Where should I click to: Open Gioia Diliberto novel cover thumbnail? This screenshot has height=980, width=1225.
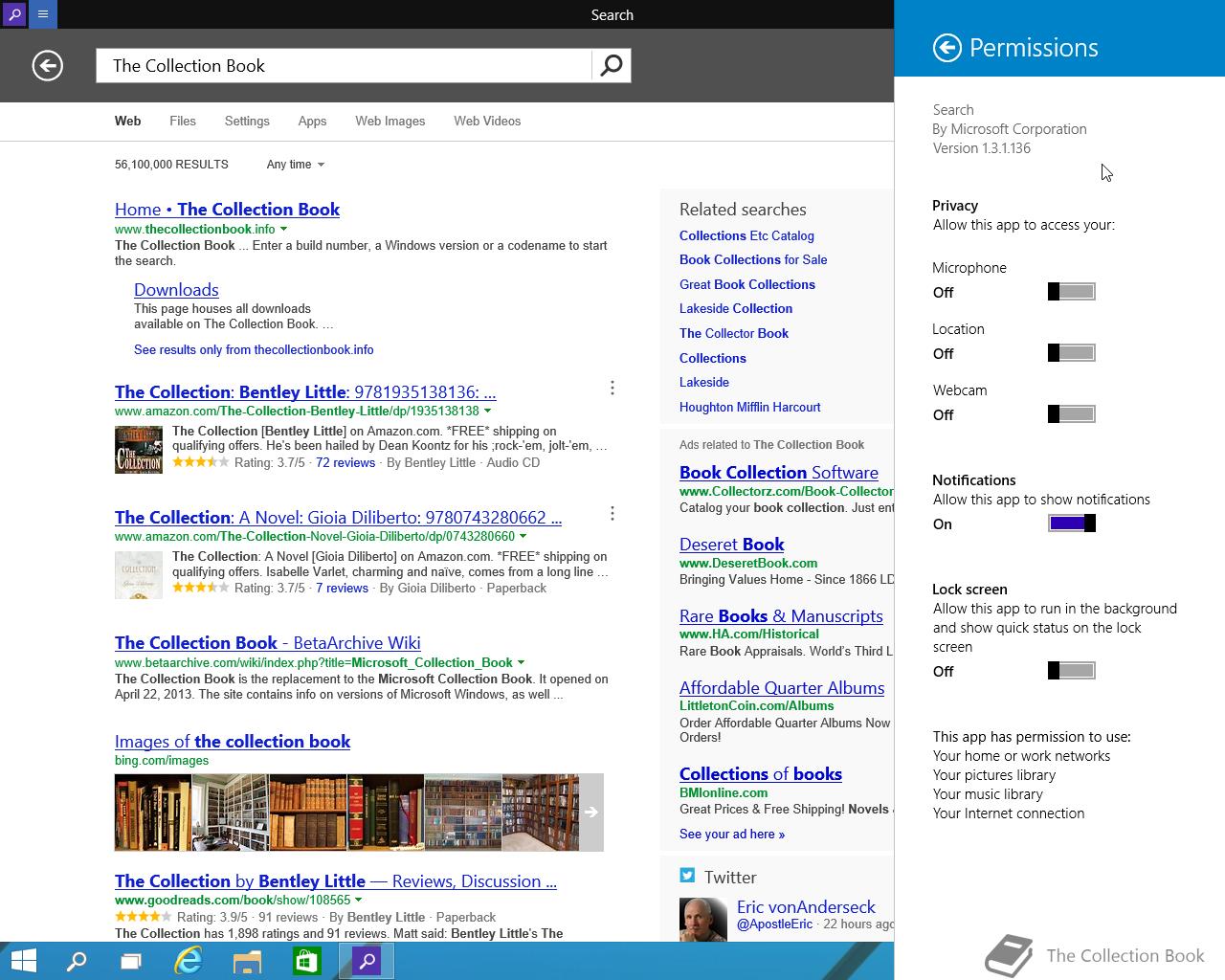click(139, 575)
